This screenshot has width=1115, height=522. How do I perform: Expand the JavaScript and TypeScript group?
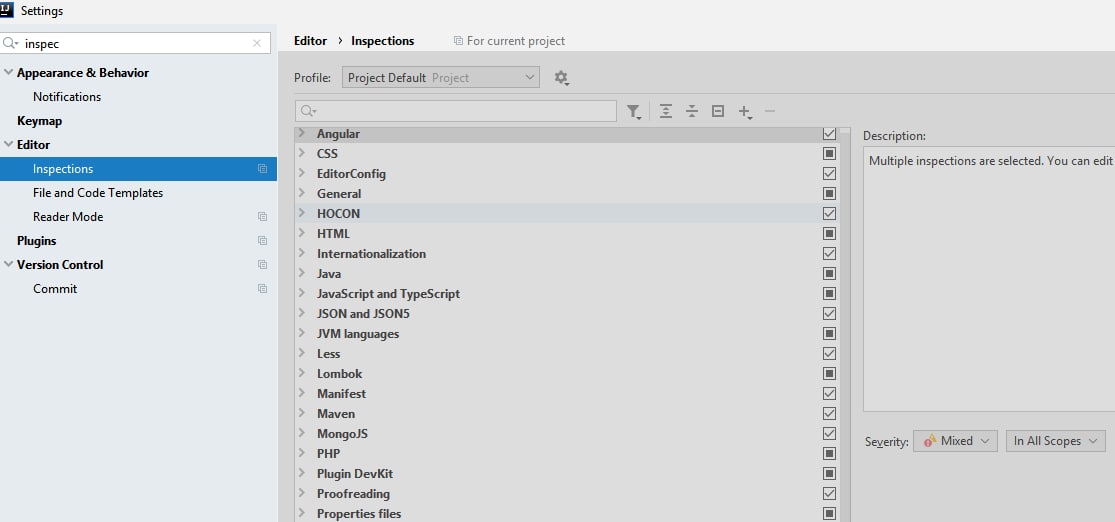click(x=302, y=294)
